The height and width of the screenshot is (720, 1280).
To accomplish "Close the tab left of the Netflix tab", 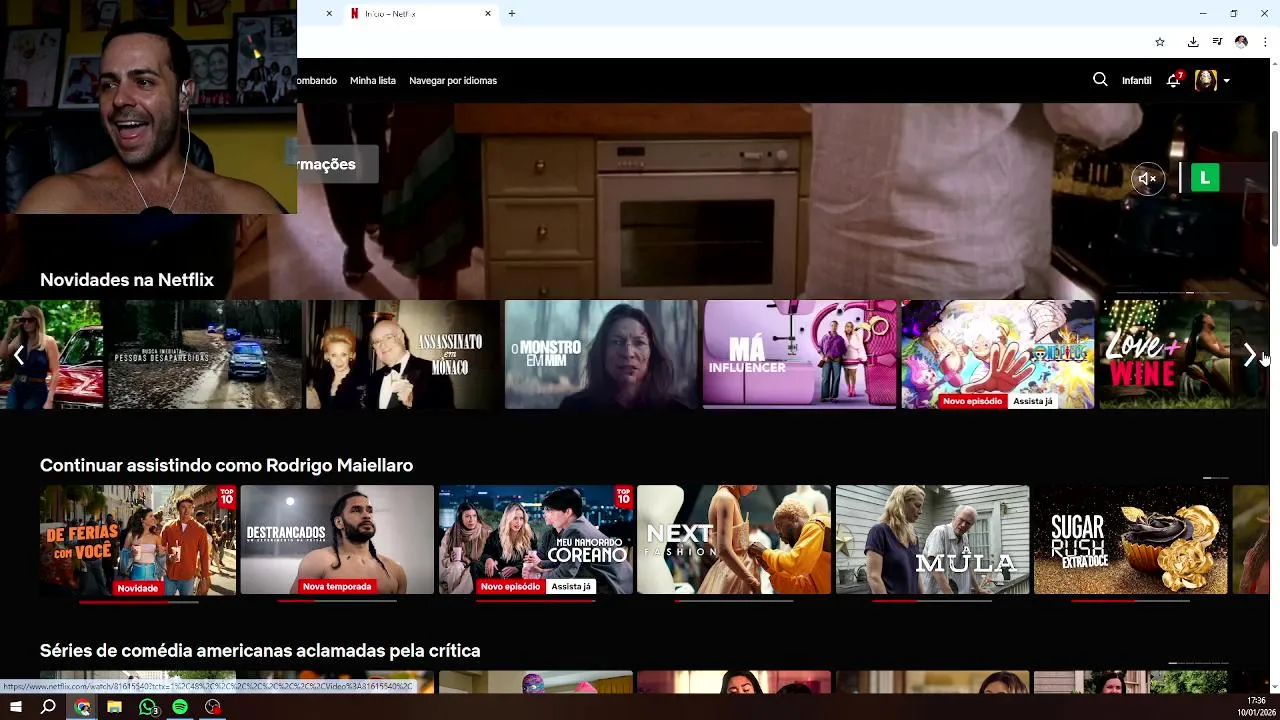I will 329,14.
